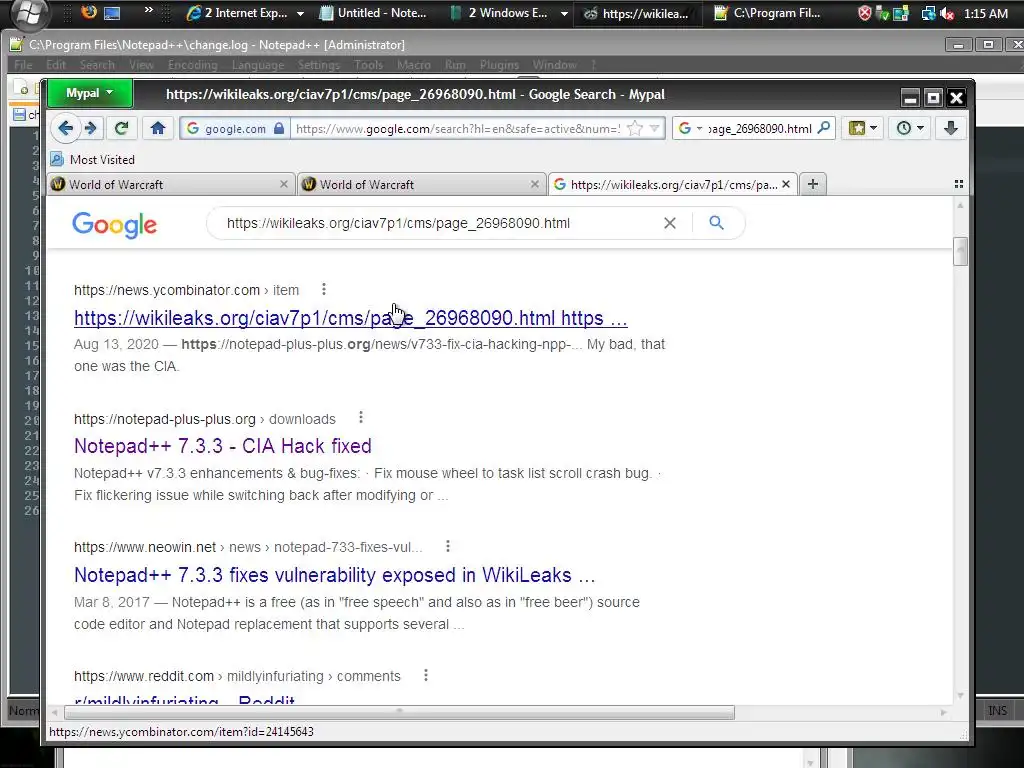Show the list all tabs grid icon
Viewport: 1024px width, 768px height.
point(958,184)
